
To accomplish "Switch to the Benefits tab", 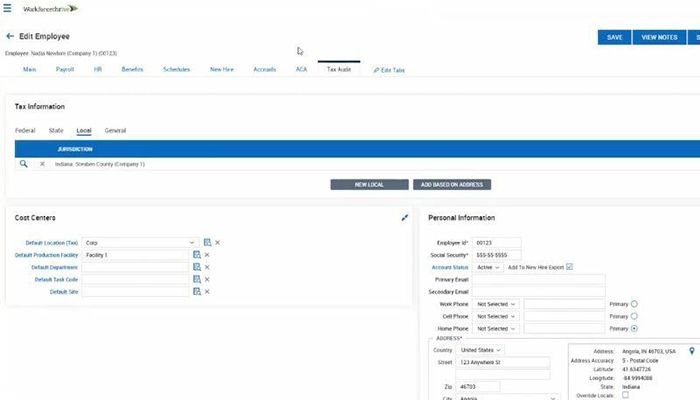I will [132, 69].
